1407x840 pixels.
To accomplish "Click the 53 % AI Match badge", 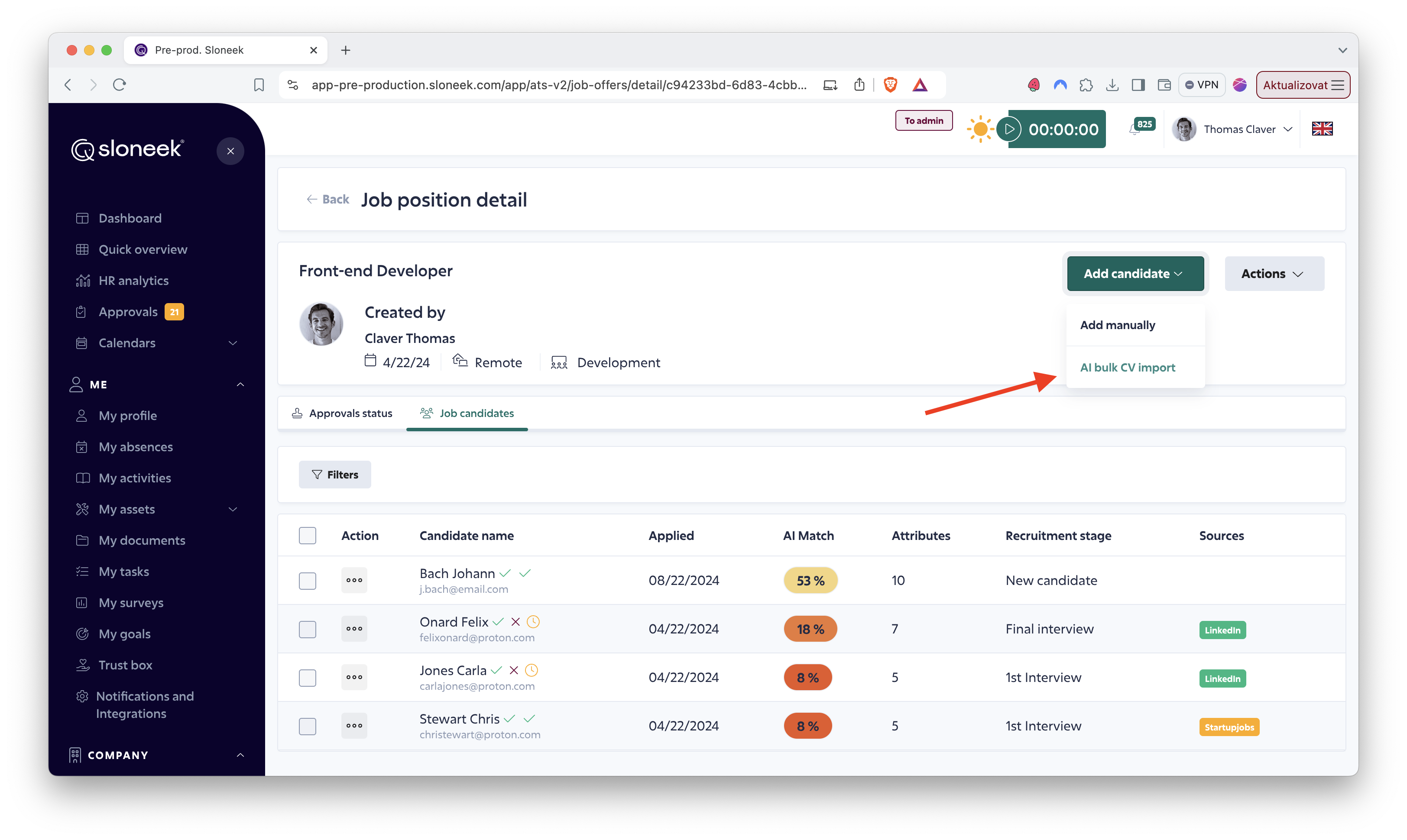I will point(810,580).
